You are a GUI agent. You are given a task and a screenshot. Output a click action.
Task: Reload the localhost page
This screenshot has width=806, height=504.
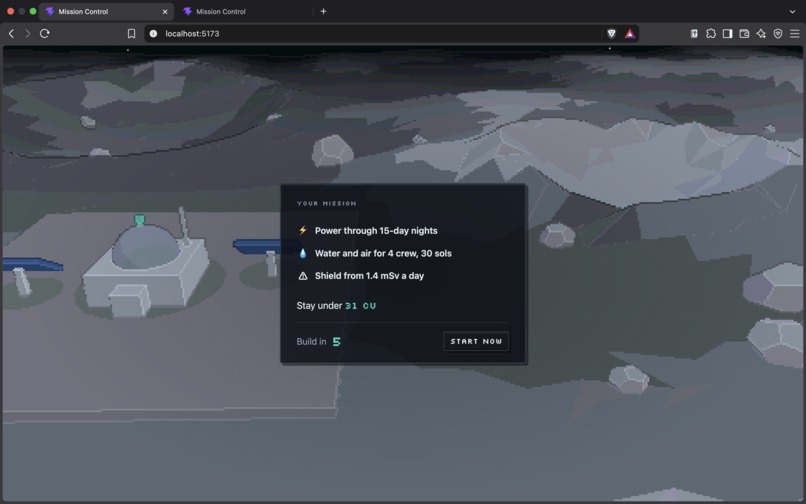[x=45, y=33]
